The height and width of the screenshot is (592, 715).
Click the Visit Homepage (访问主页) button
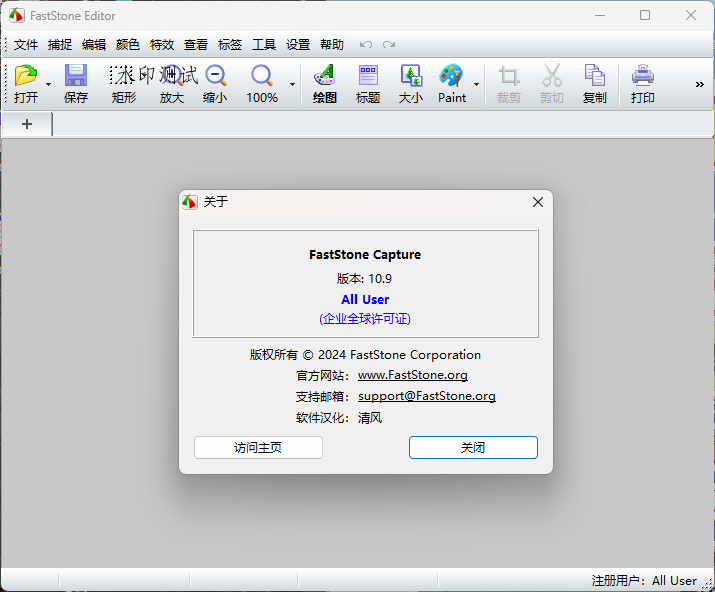(x=258, y=447)
